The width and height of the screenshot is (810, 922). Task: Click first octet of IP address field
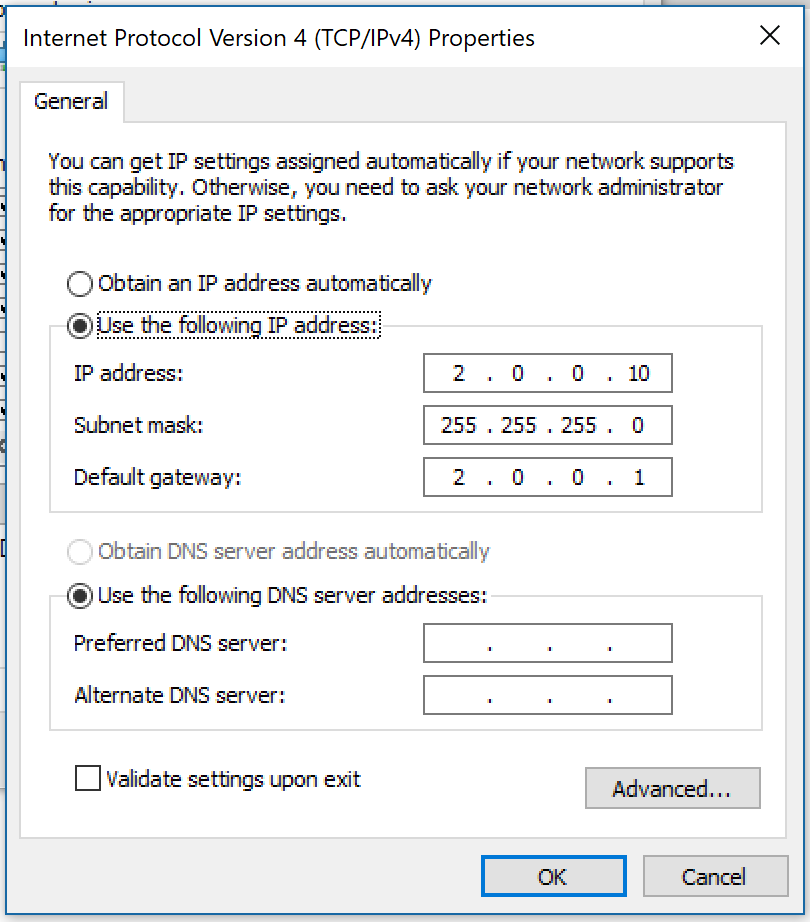[459, 374]
